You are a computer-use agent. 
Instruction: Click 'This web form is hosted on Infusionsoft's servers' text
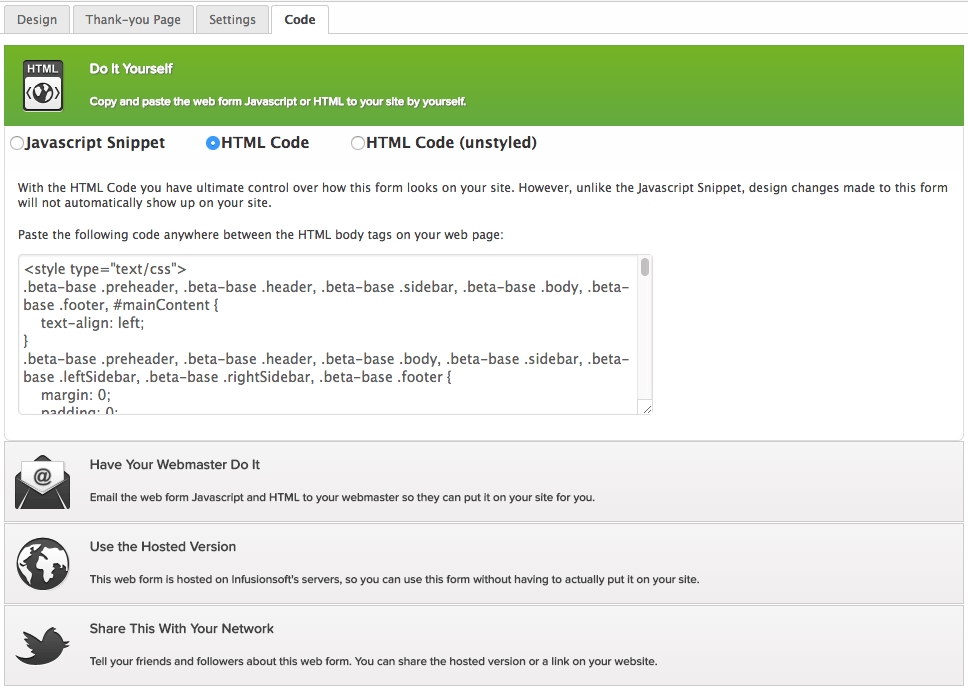tap(394, 579)
